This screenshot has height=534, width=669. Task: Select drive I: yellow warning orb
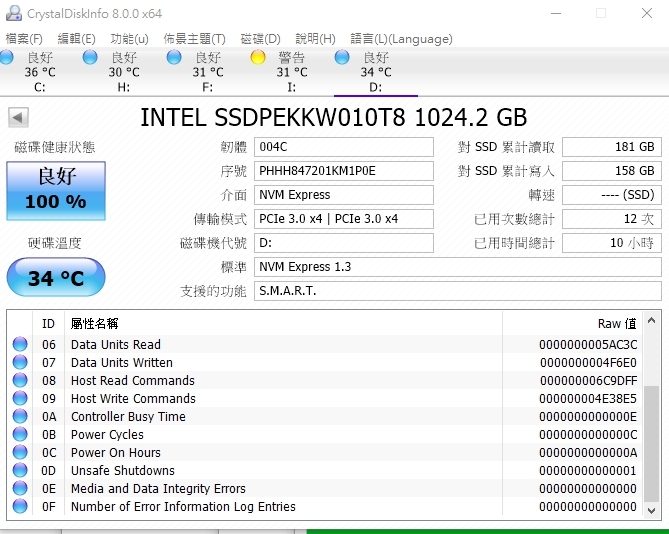258,57
